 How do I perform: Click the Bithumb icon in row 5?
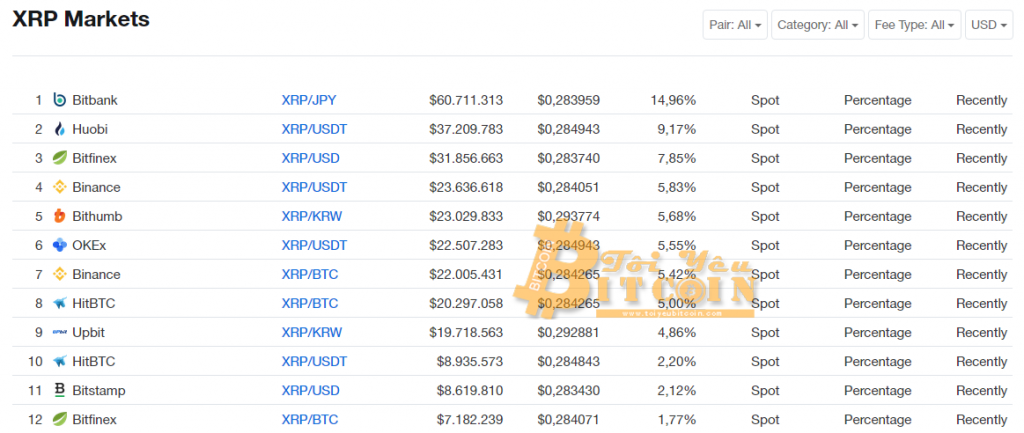click(59, 216)
